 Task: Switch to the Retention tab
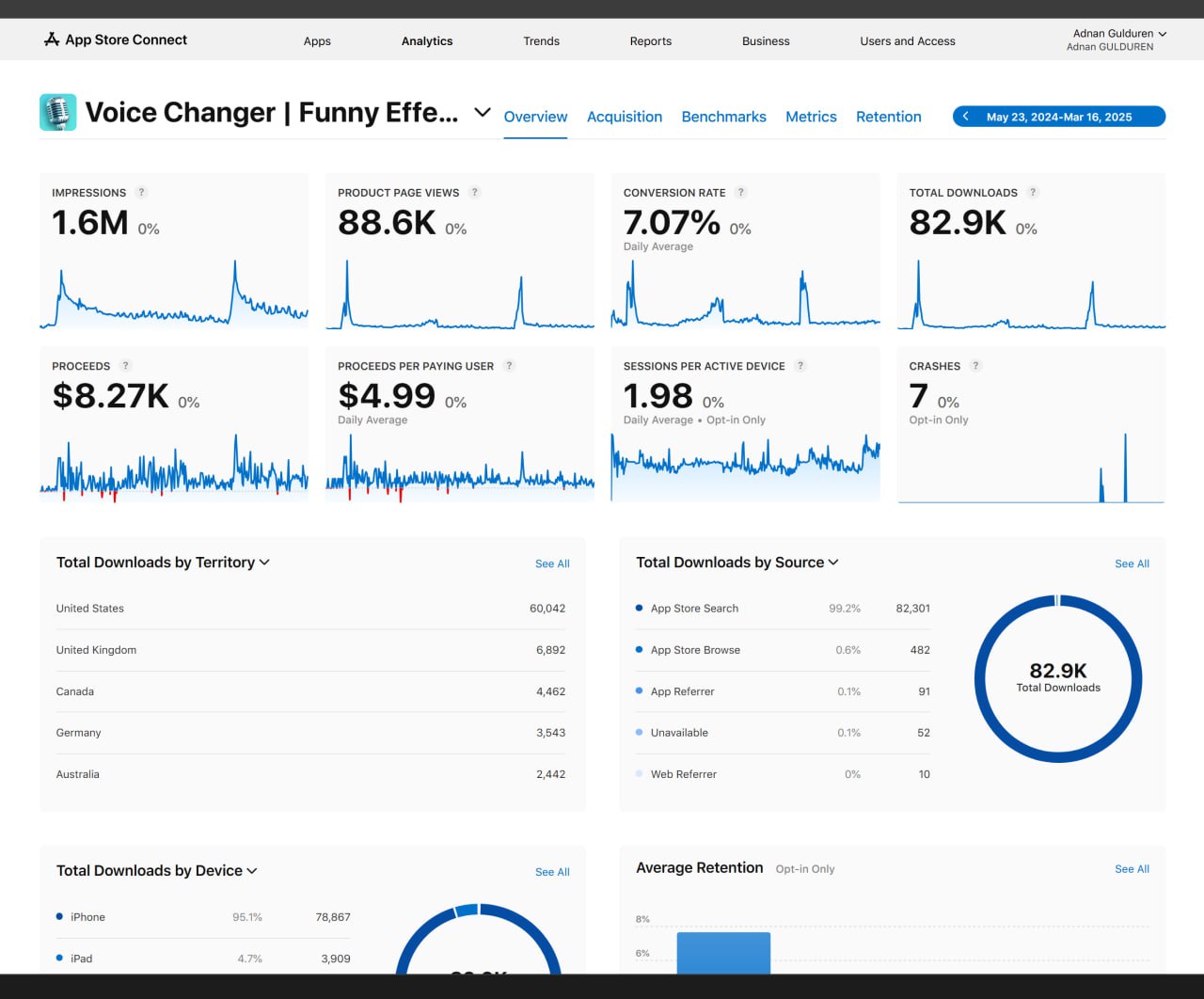[888, 117]
